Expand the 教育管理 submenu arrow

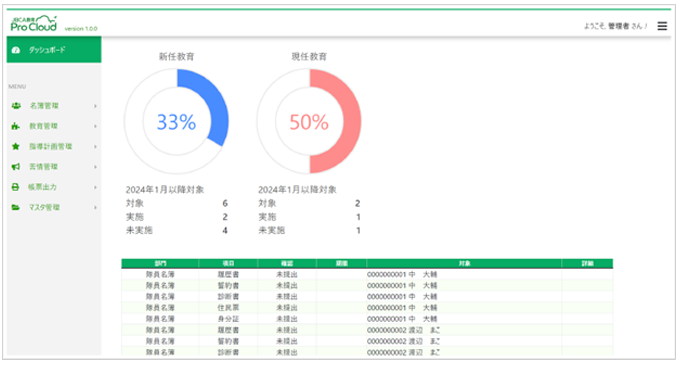click(x=95, y=126)
